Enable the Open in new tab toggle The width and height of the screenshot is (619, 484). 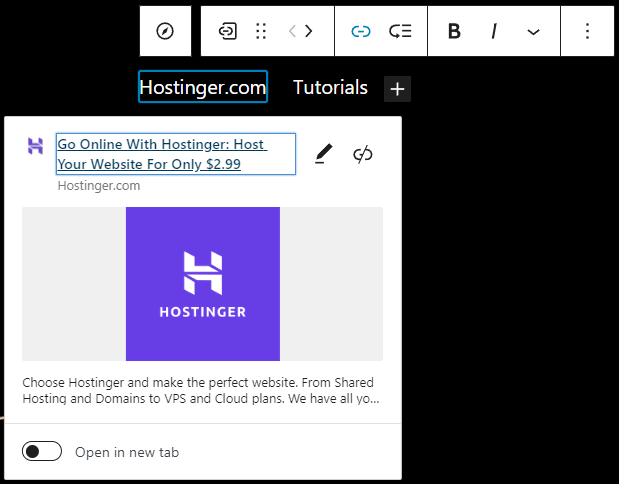[42, 452]
